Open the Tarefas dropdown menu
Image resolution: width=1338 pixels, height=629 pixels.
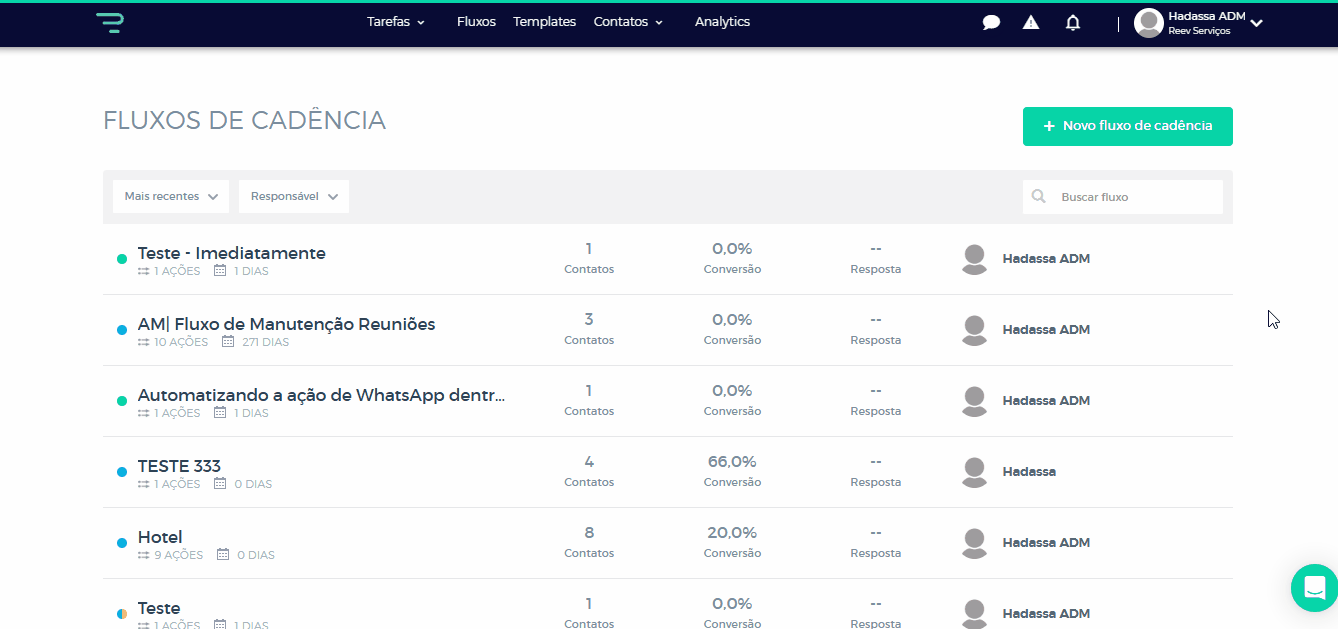pos(396,22)
